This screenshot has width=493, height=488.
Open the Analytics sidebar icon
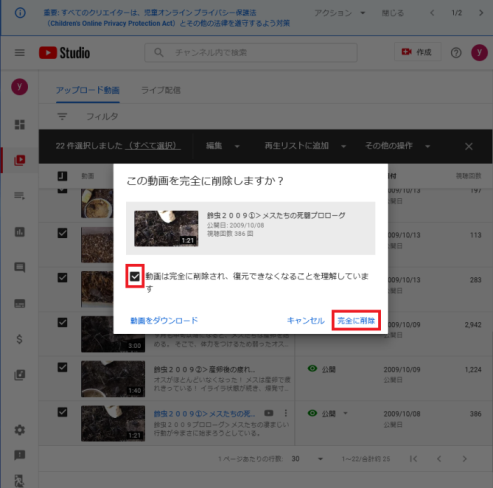(x=20, y=232)
